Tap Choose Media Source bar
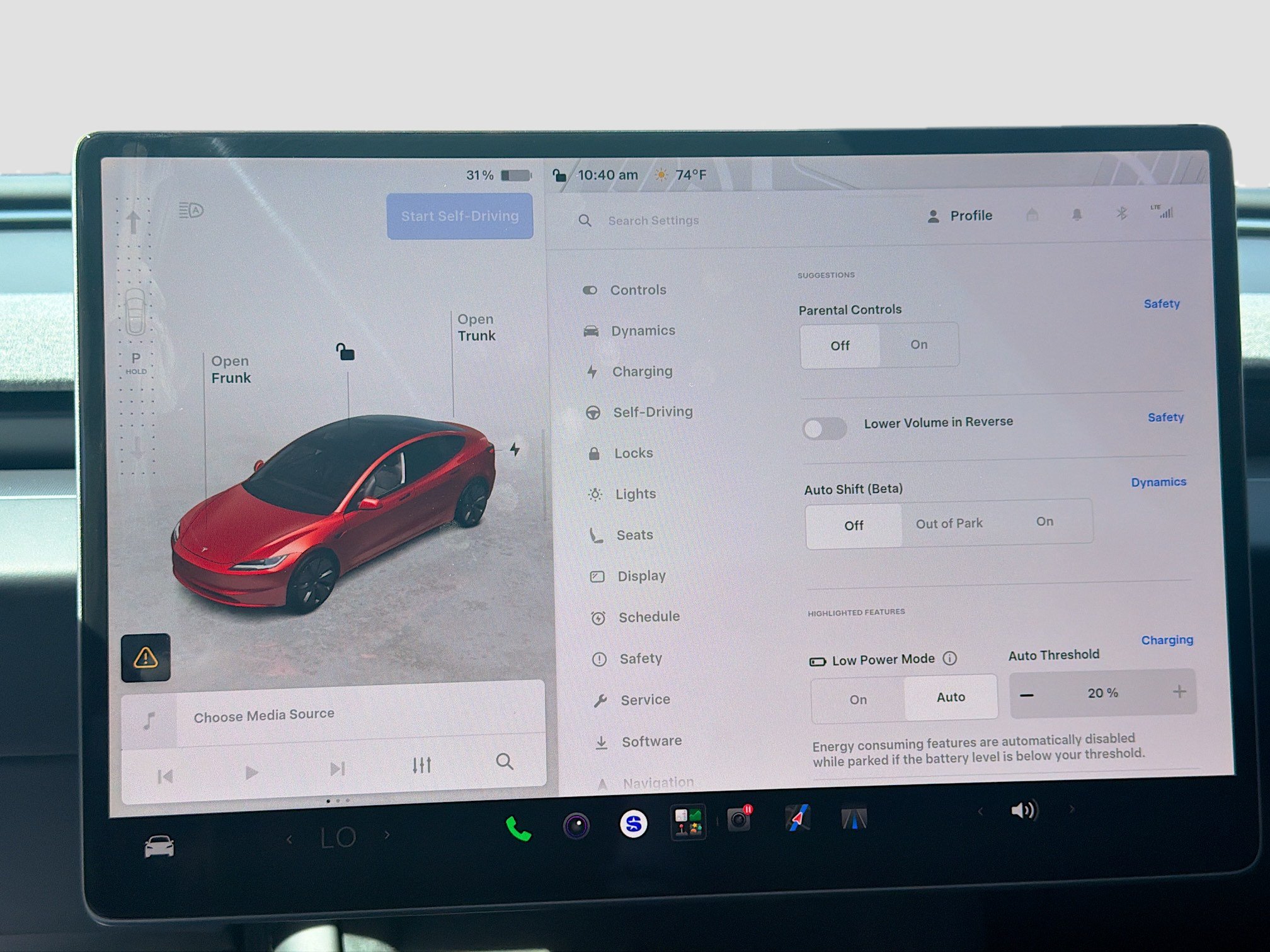Viewport: 1270px width, 952px height. [x=334, y=716]
